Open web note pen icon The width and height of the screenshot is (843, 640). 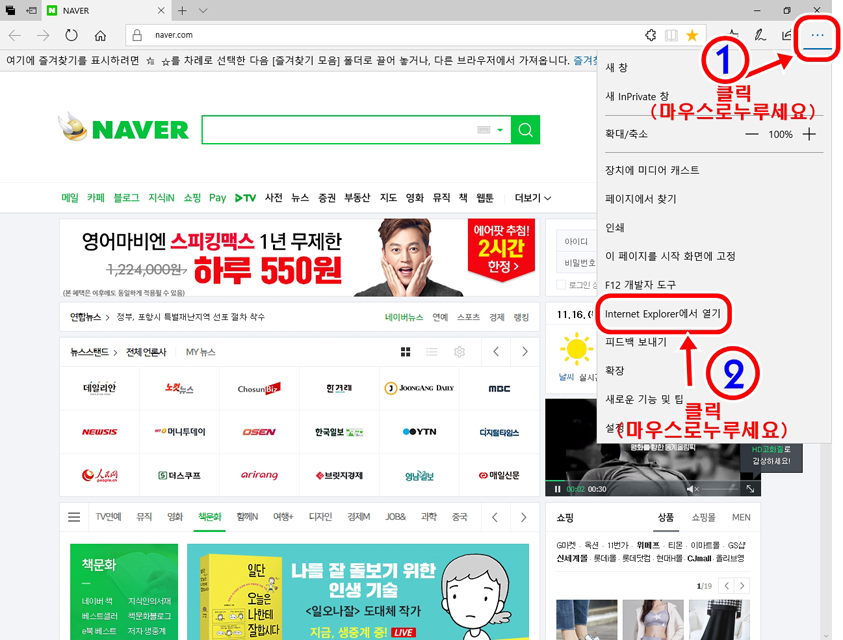coord(759,35)
